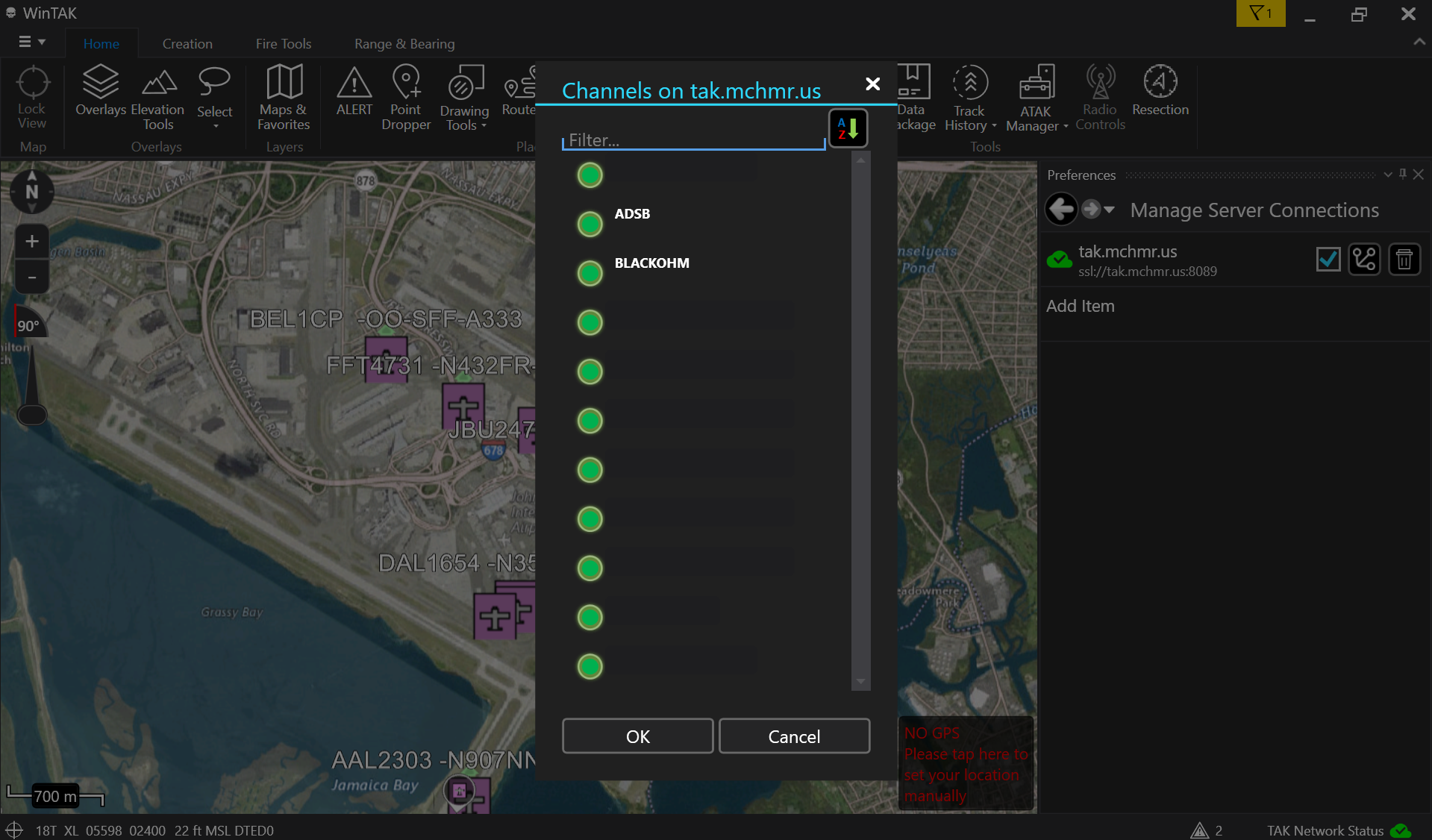Close the Channels dialog with X
Screen dimensions: 1432x840
(872, 84)
